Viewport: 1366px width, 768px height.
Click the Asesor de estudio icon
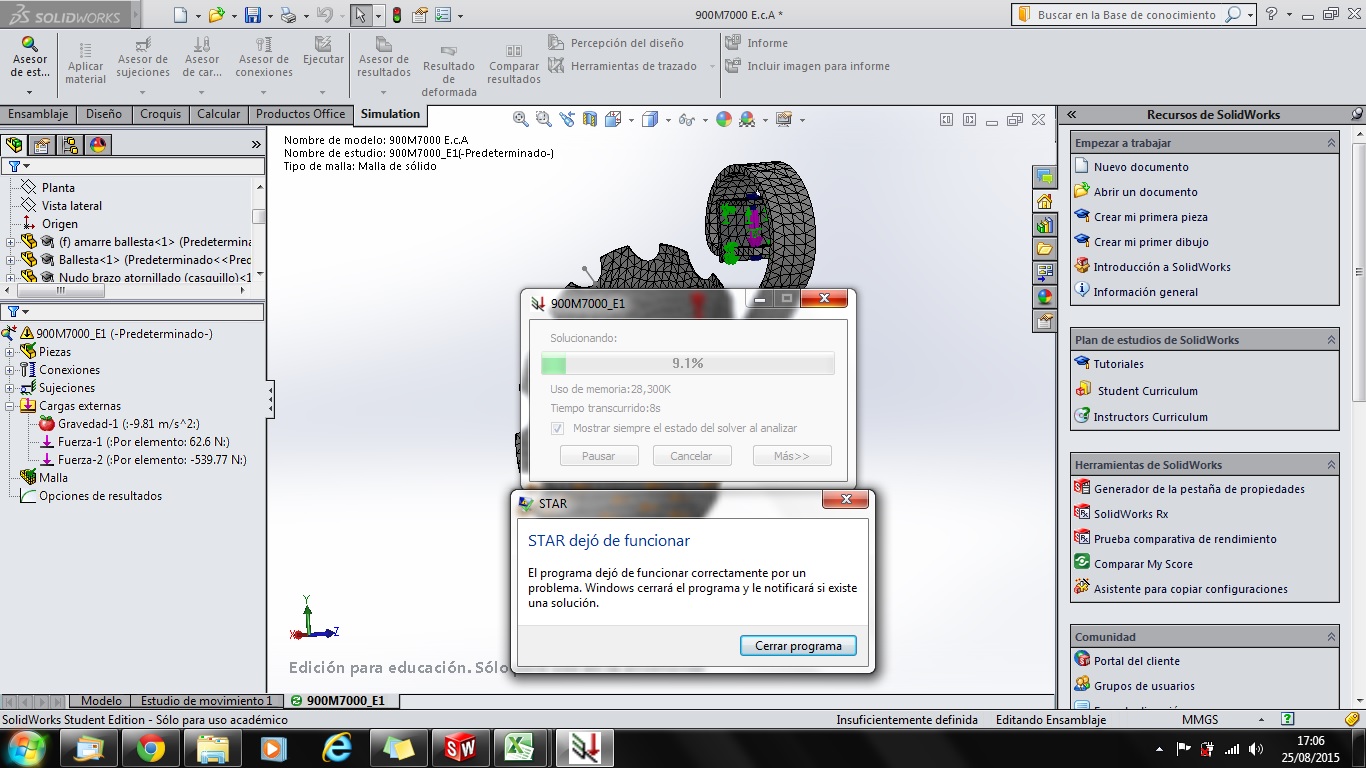point(30,44)
